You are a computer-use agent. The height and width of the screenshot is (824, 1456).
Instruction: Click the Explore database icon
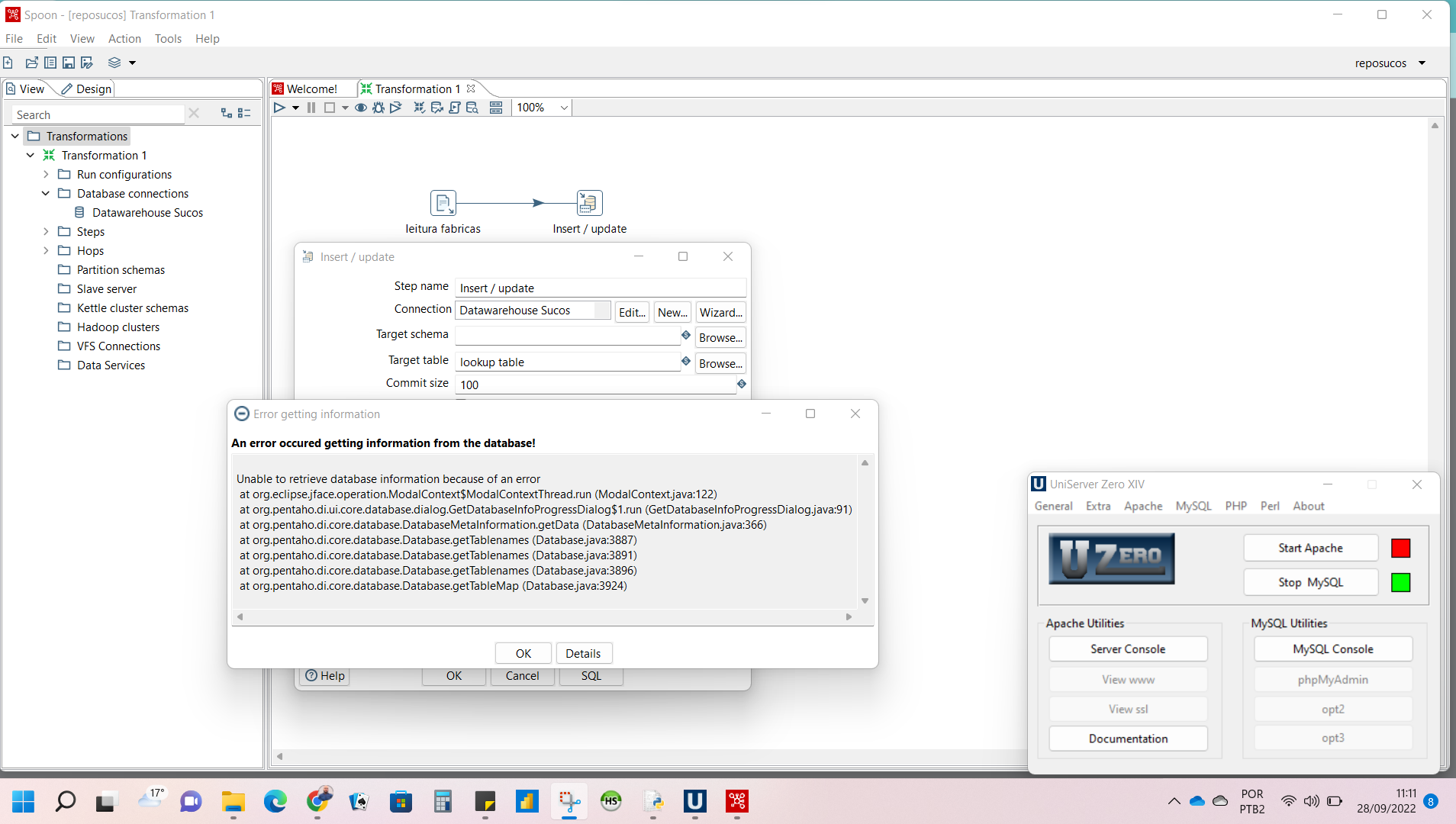click(x=472, y=108)
